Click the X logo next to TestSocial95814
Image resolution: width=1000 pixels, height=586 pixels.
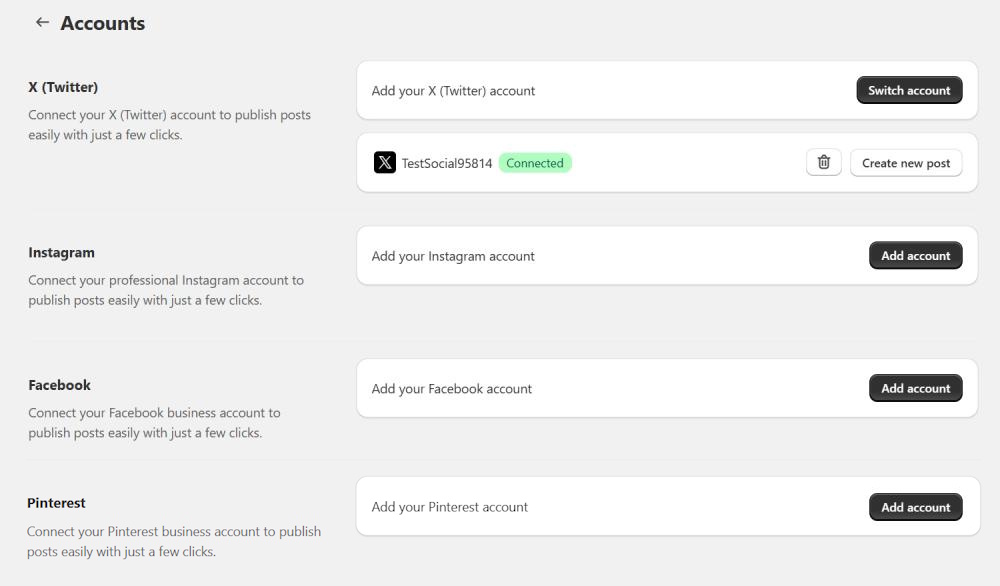(385, 163)
